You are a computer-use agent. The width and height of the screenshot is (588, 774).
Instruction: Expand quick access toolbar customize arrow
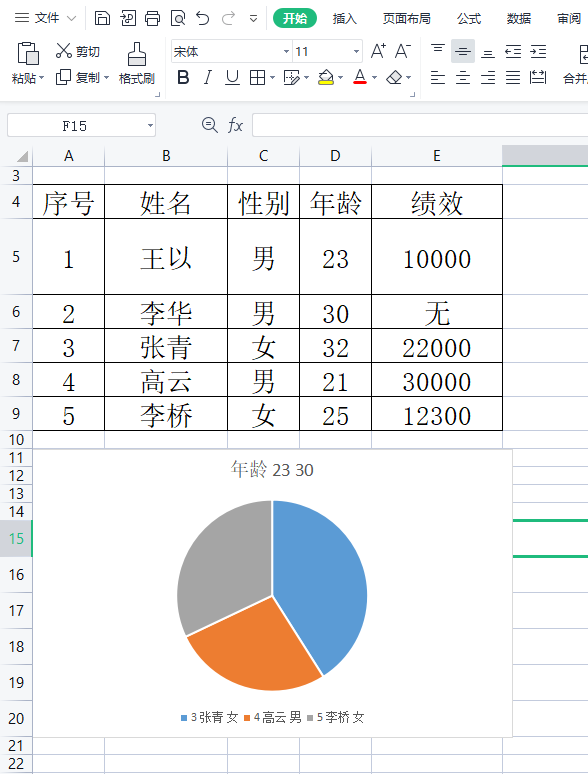[253, 19]
